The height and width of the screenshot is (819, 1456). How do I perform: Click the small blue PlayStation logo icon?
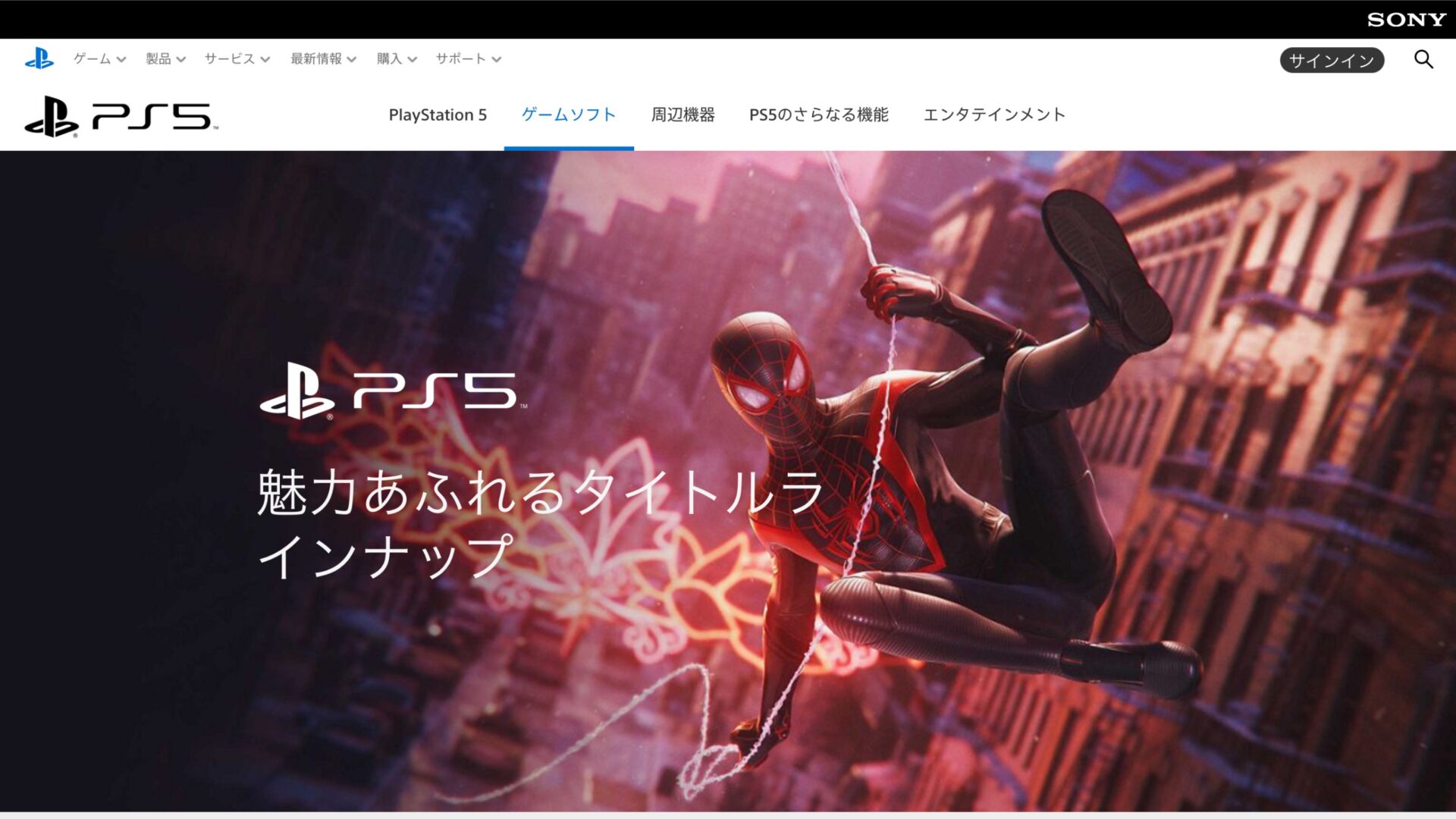pyautogui.click(x=39, y=58)
